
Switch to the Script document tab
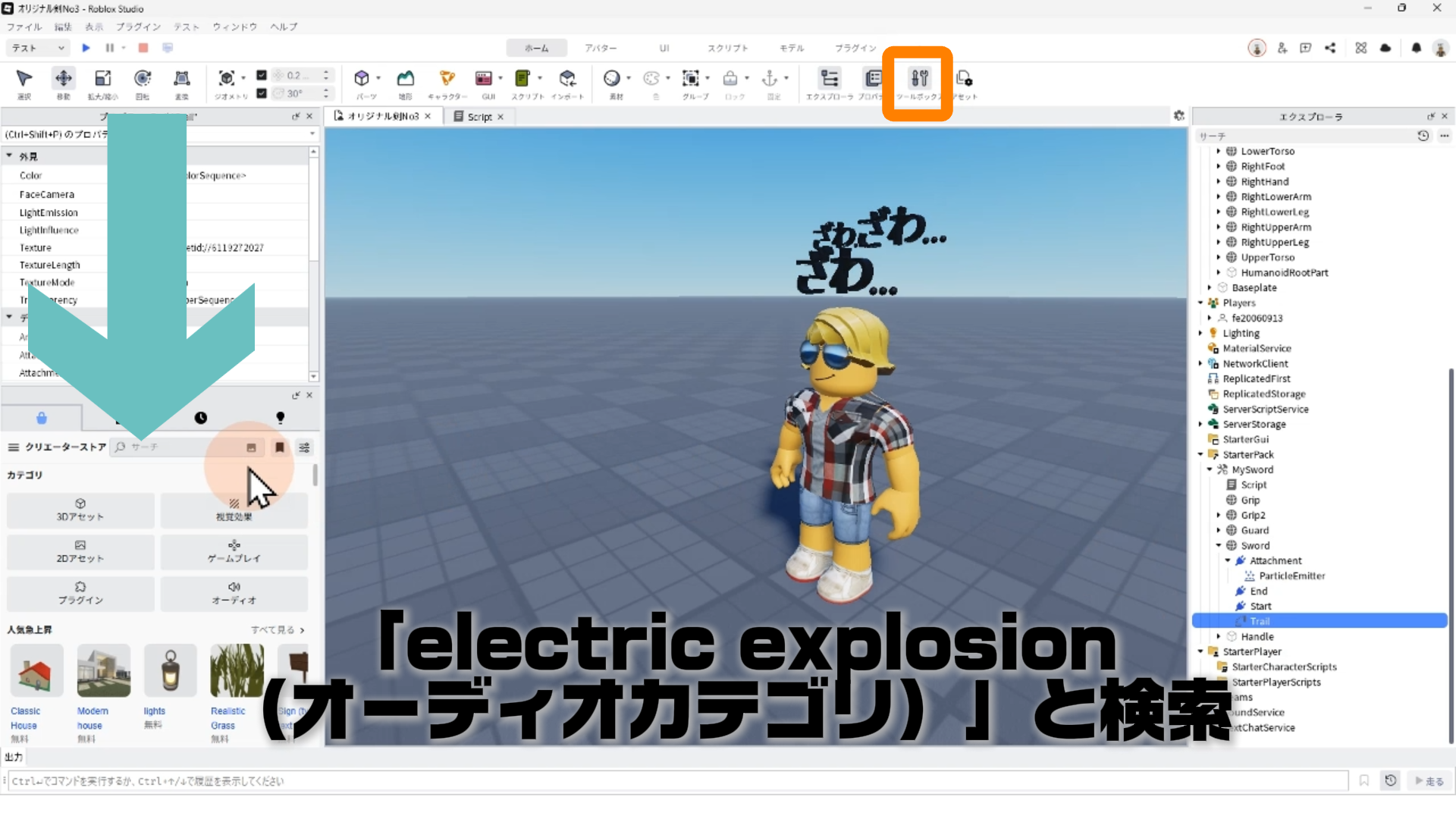(x=479, y=117)
